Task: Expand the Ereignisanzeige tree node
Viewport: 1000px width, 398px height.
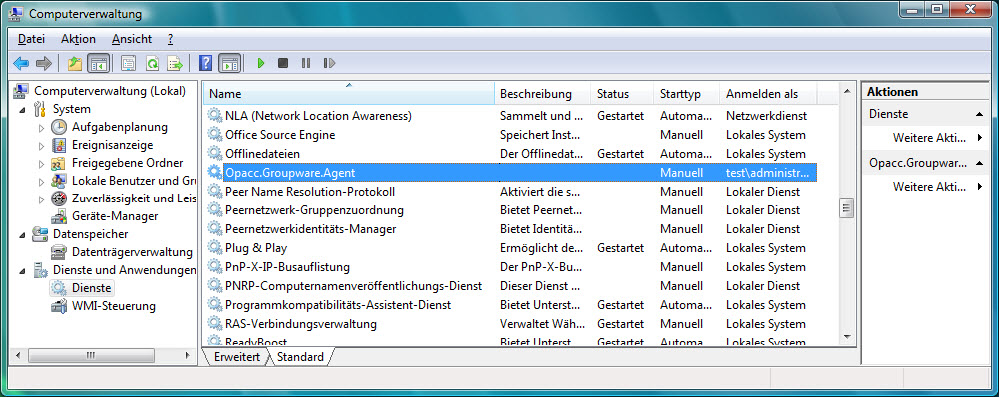Action: (41, 145)
